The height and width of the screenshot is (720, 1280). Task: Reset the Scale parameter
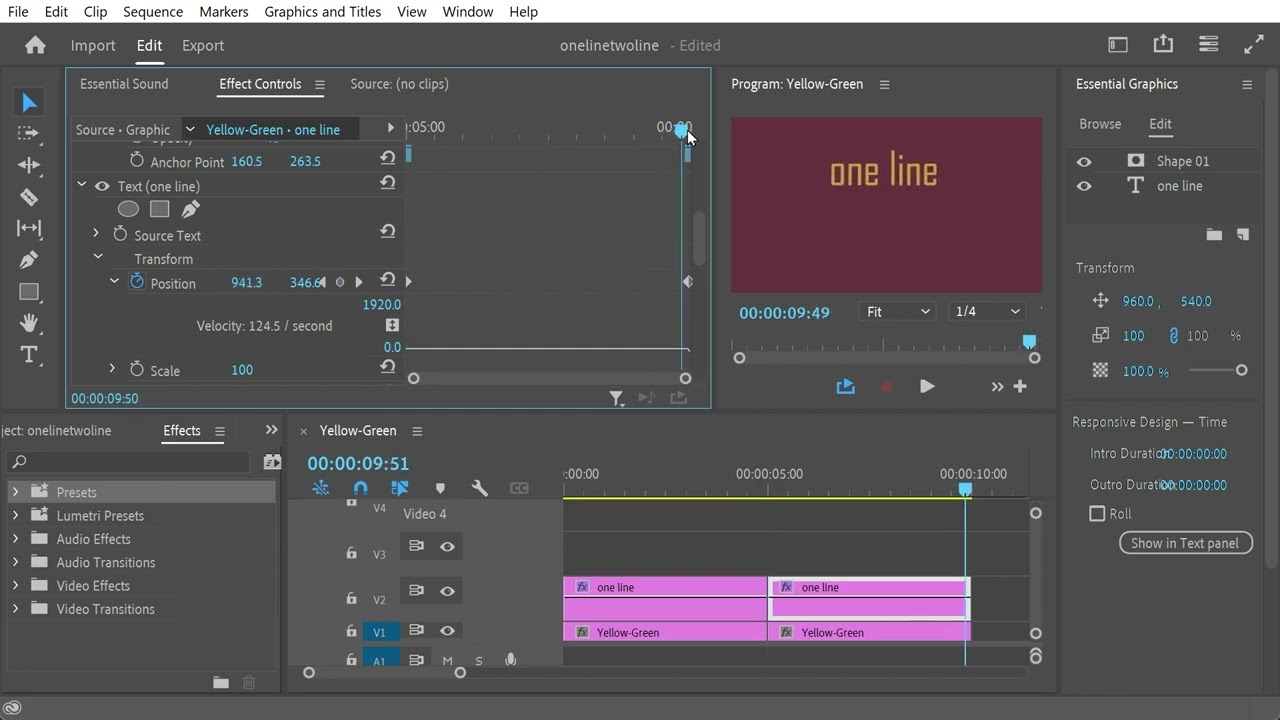(x=387, y=367)
